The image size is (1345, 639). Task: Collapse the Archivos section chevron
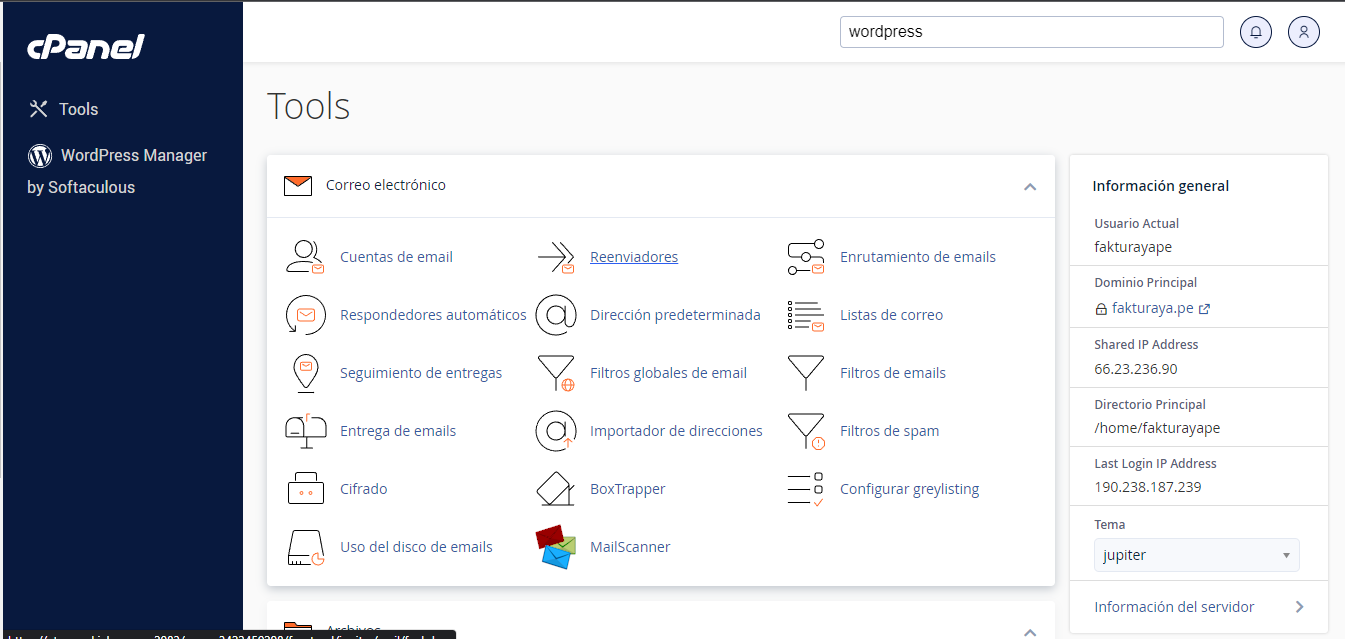[x=1030, y=631]
